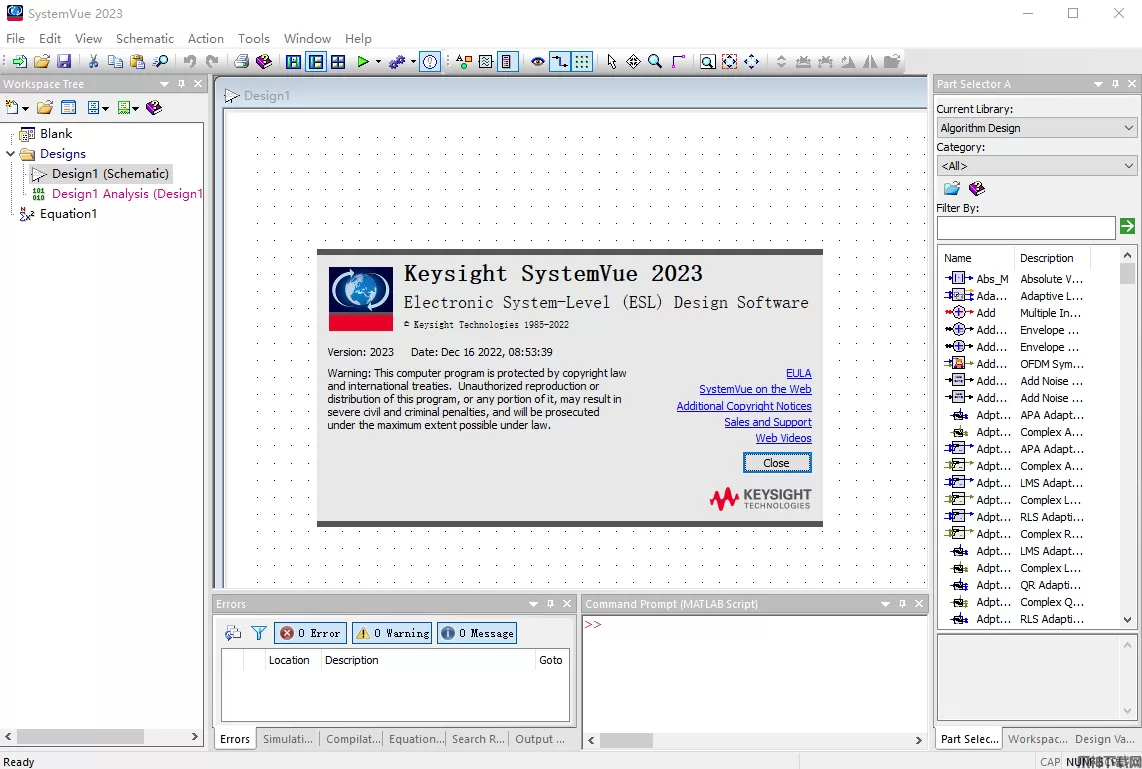Click the Save floppy disk toolbar icon
1142x769 pixels.
64,62
